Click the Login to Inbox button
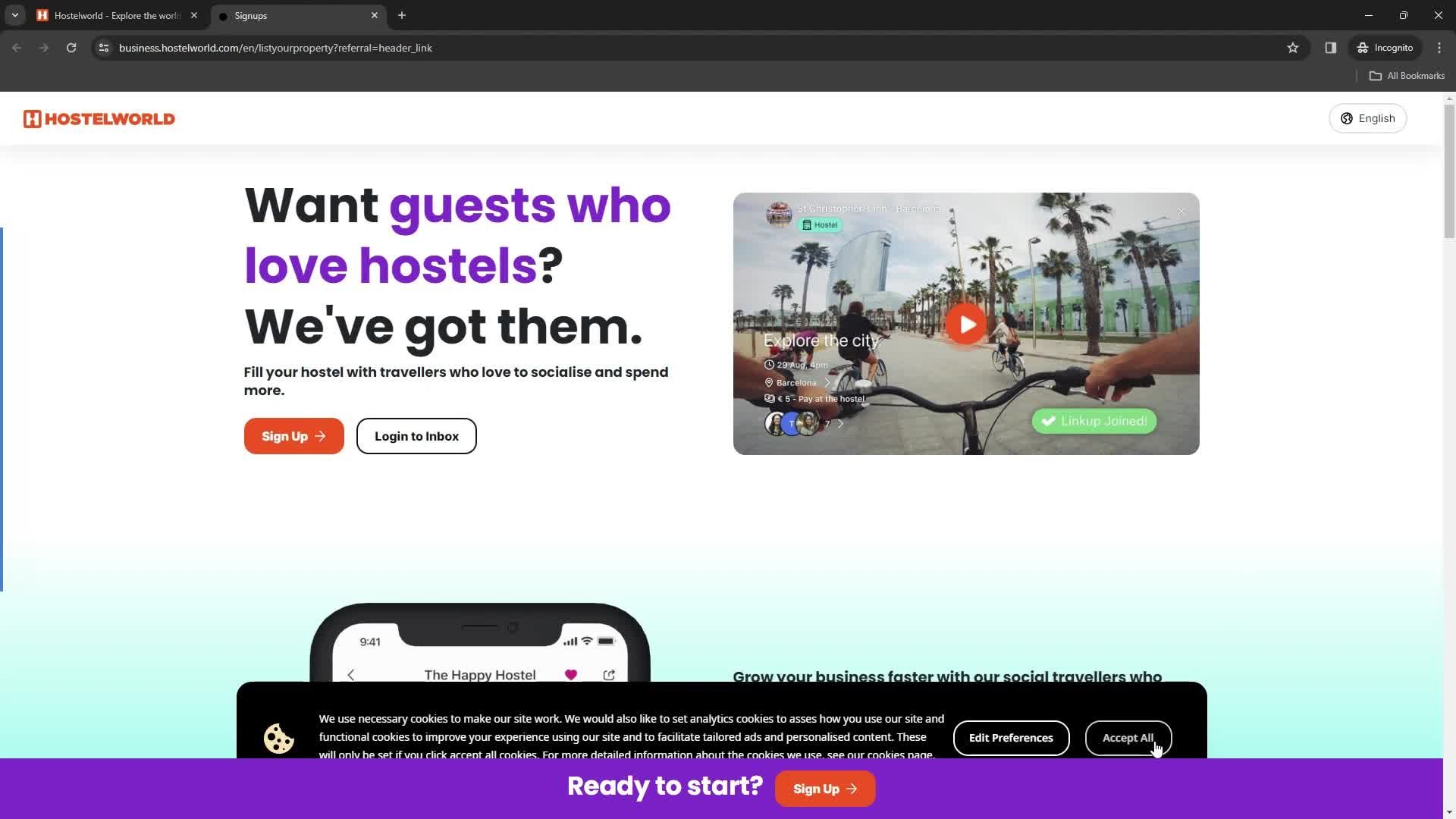 click(417, 436)
